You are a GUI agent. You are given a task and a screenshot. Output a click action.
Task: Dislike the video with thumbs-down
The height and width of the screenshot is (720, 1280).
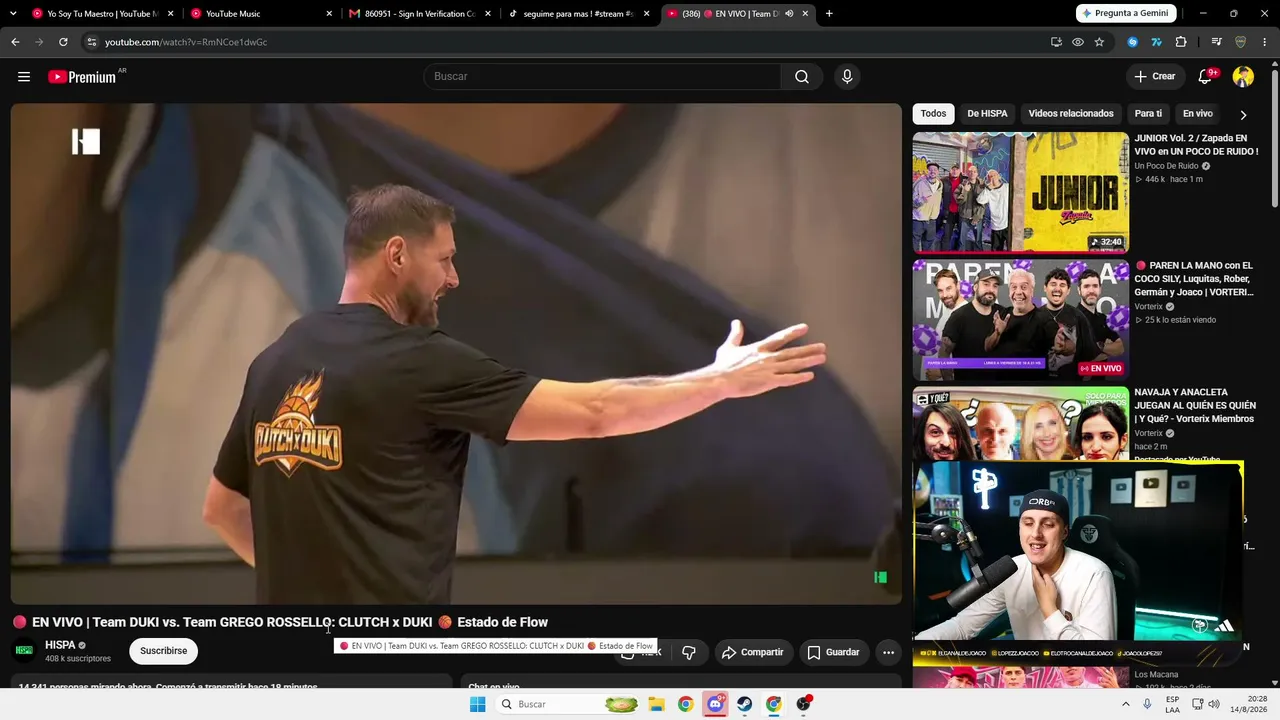pos(689,652)
